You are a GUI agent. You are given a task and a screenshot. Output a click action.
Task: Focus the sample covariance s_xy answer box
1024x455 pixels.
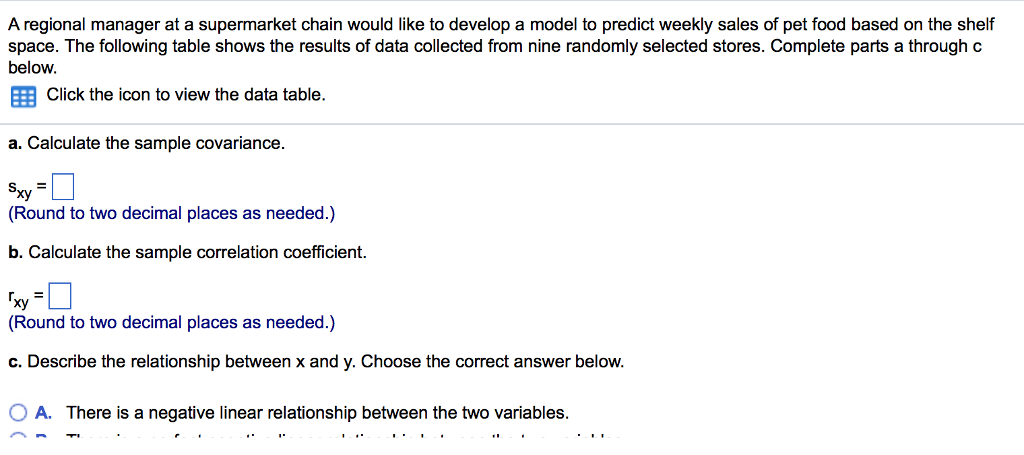[x=64, y=189]
